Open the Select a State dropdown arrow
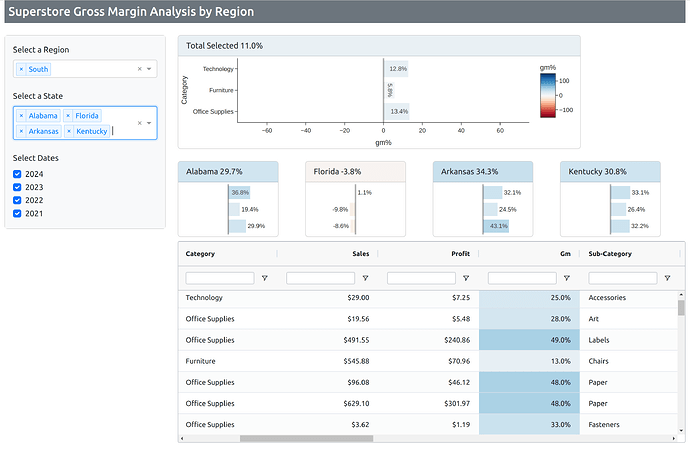Viewport: 690px width, 451px height. [x=149, y=123]
